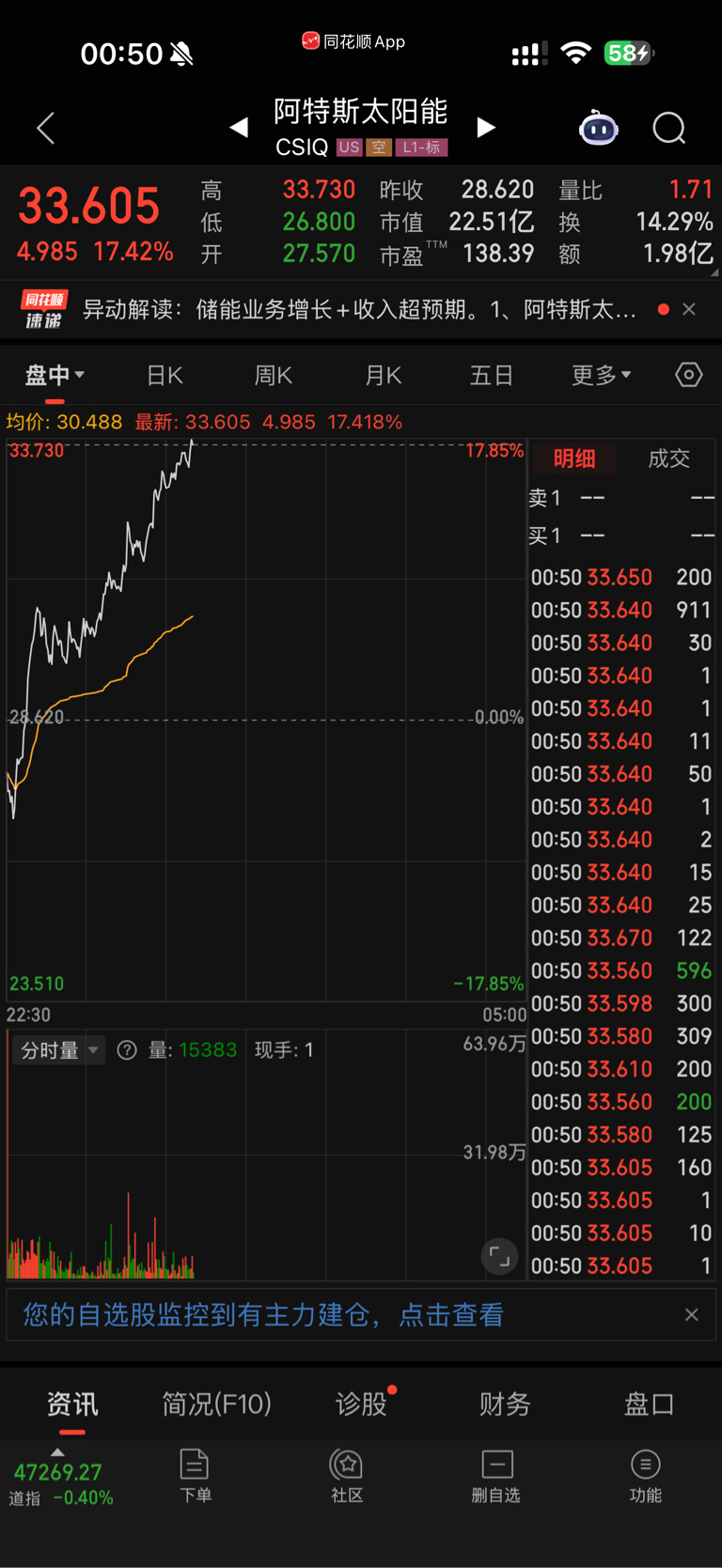Tap the open price 27.570
722x1568 pixels.
[319, 254]
